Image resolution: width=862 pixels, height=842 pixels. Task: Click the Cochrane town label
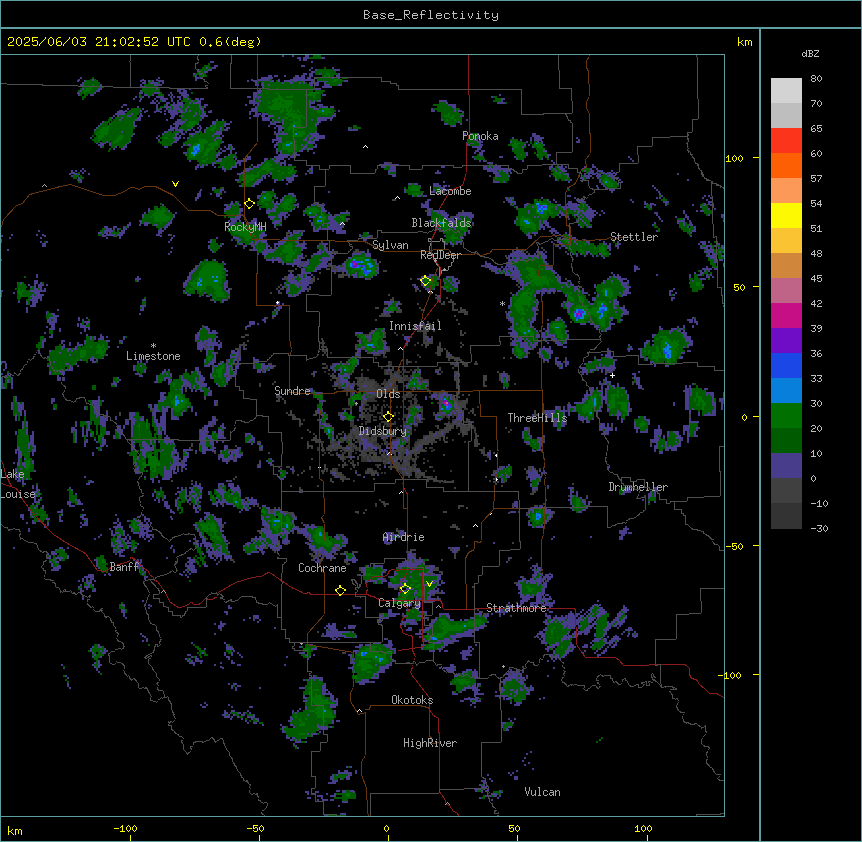click(x=322, y=568)
